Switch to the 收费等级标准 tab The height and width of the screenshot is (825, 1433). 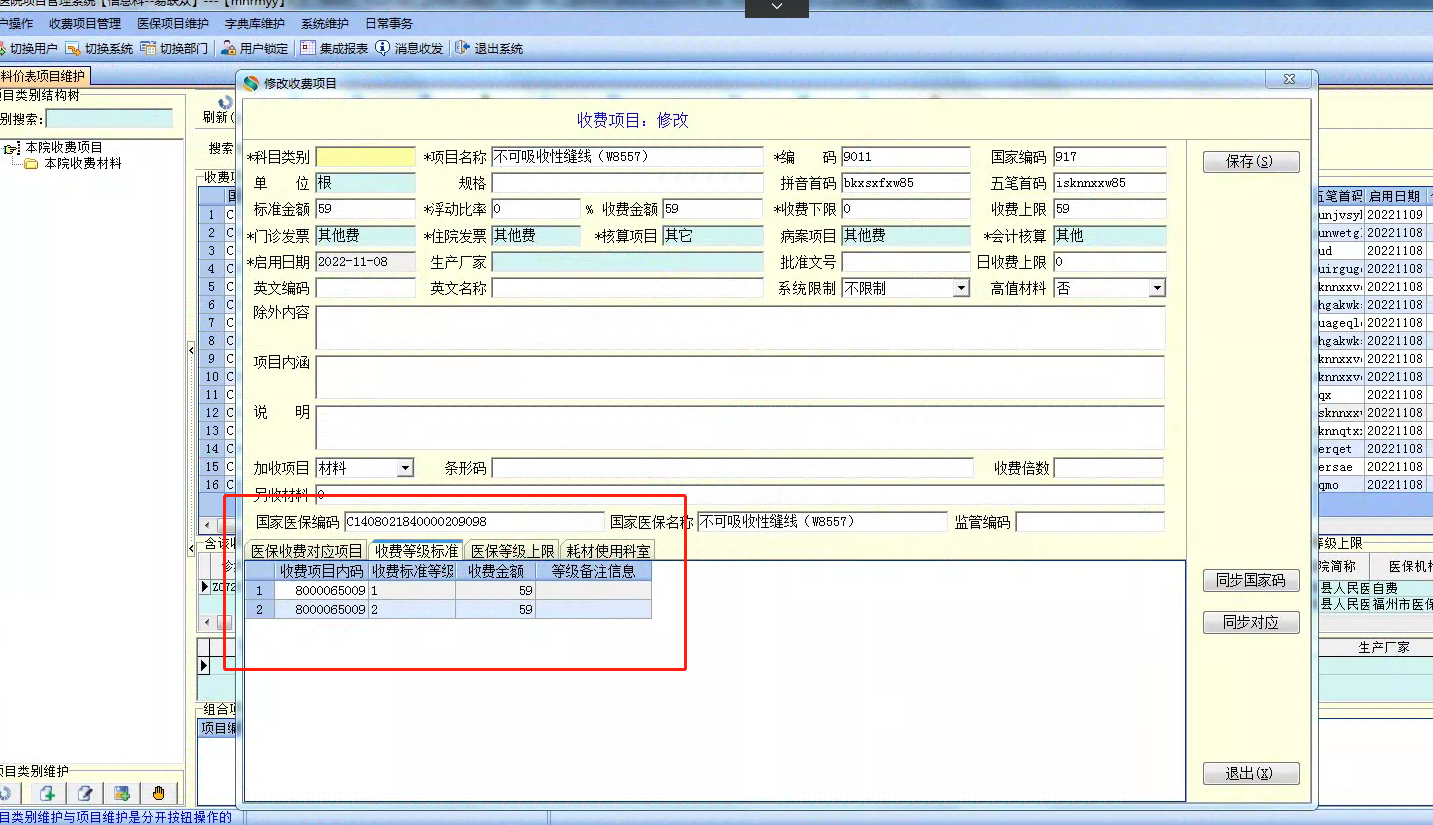point(416,551)
